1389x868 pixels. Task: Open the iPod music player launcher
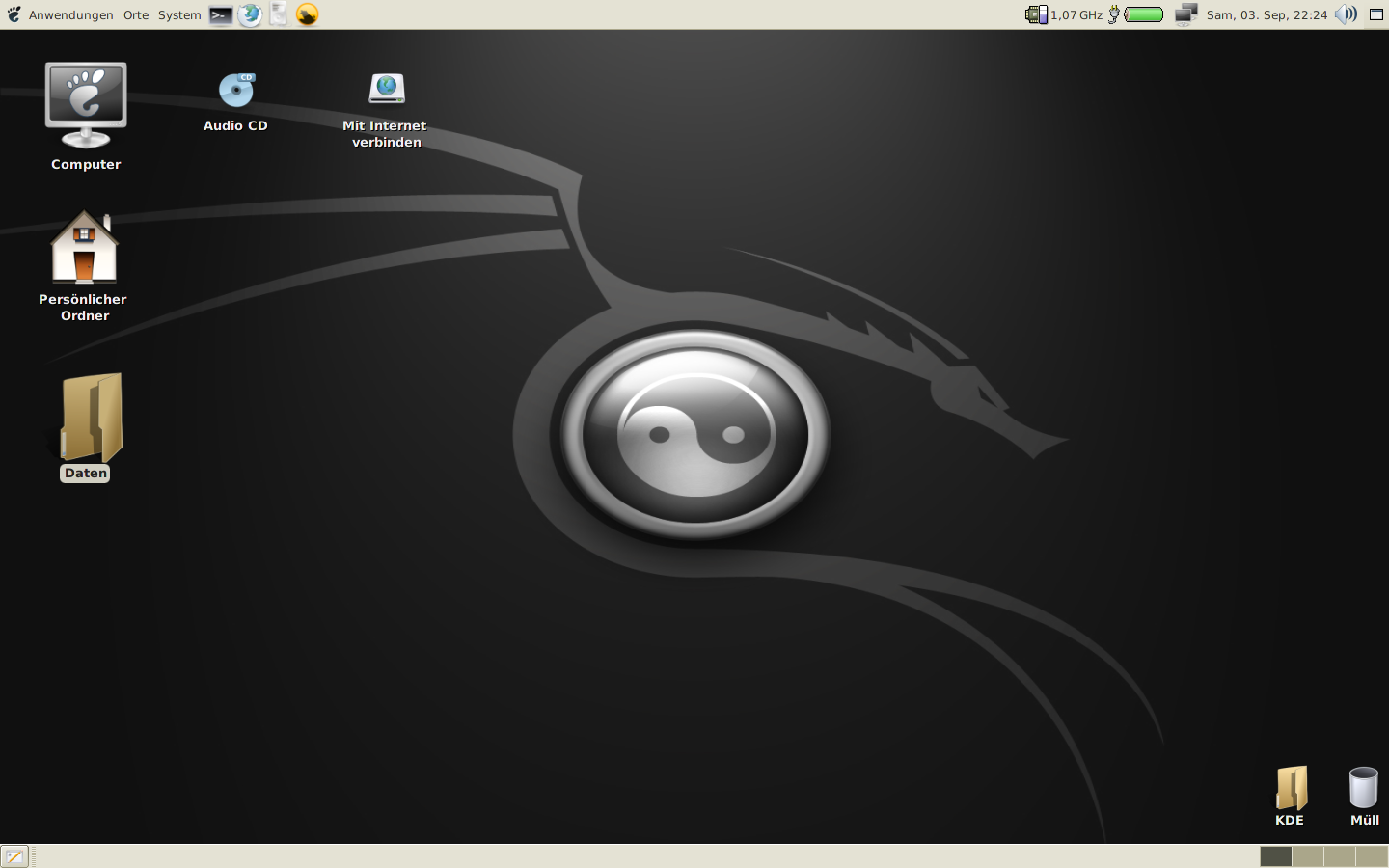278,14
